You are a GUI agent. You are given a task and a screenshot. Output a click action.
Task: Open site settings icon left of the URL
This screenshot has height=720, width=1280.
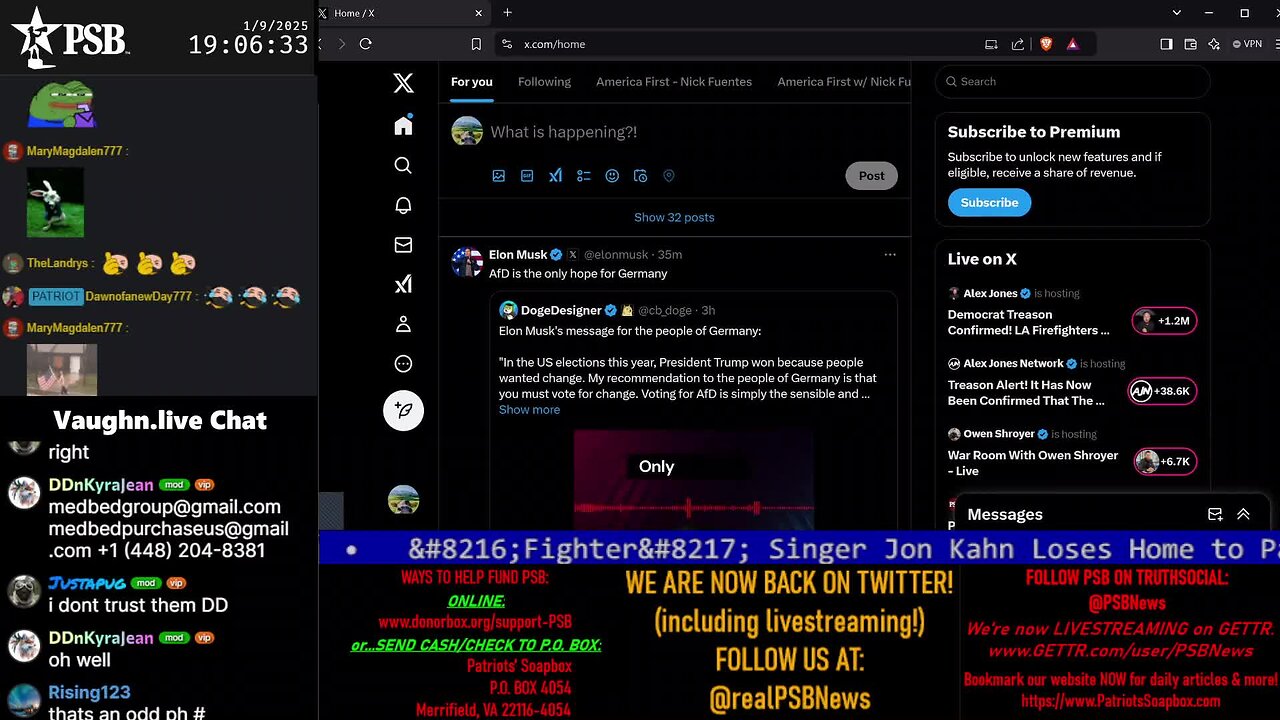[507, 44]
